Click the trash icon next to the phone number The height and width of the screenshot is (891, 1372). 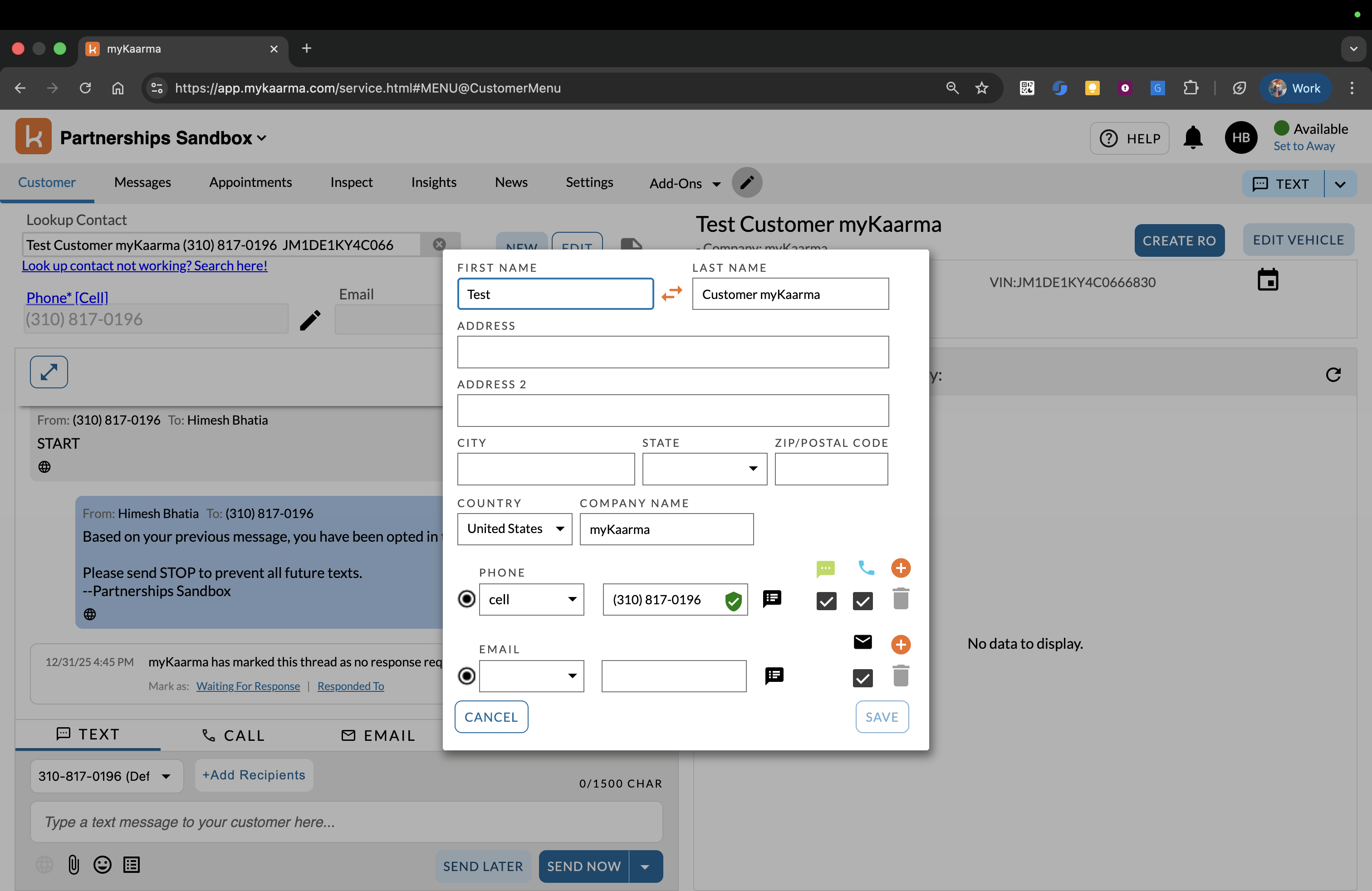click(901, 599)
